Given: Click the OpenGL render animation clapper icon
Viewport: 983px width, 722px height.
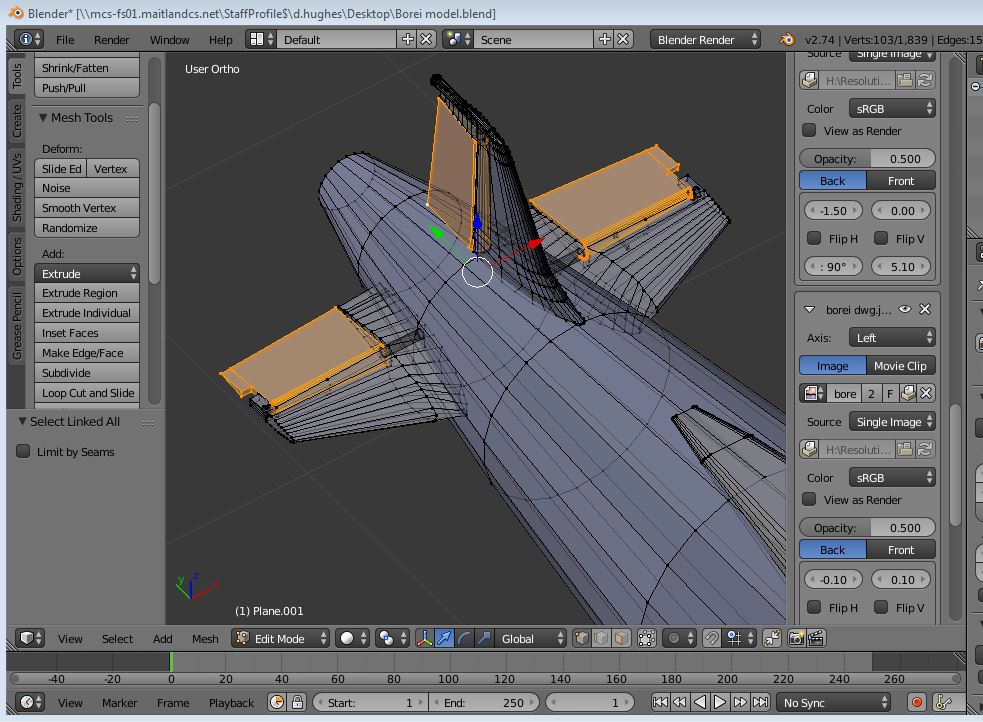Looking at the screenshot, I should [816, 639].
